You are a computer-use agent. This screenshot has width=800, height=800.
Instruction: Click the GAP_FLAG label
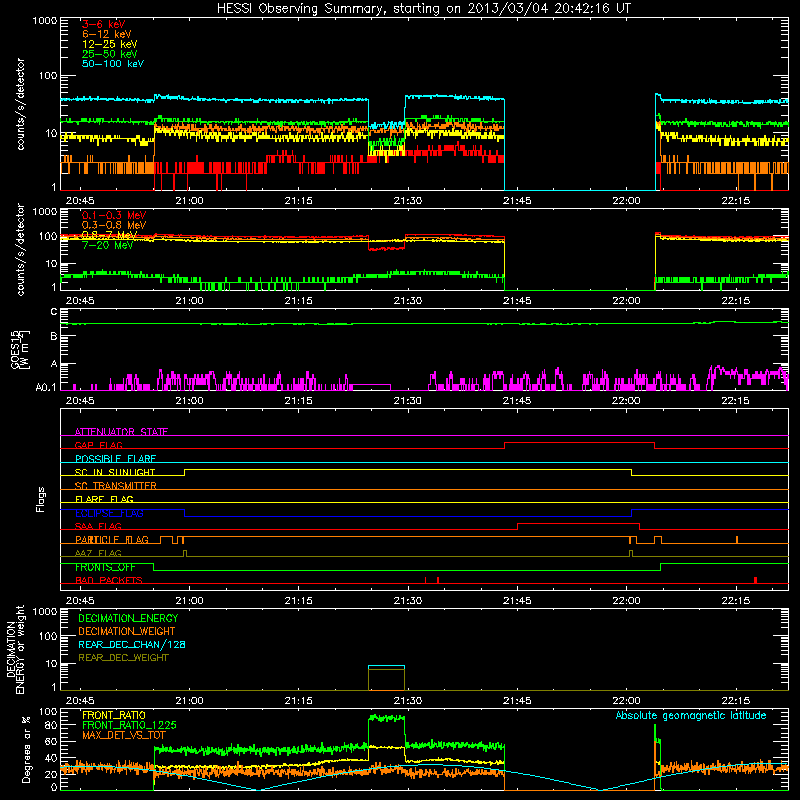(98, 445)
